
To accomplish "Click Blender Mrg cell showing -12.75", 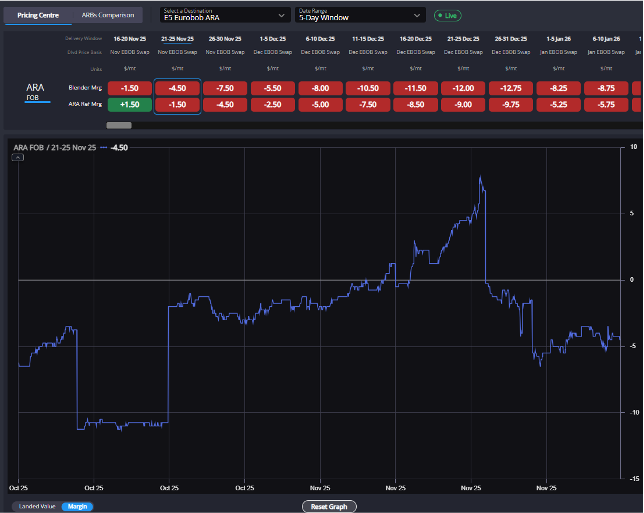I will coord(511,88).
